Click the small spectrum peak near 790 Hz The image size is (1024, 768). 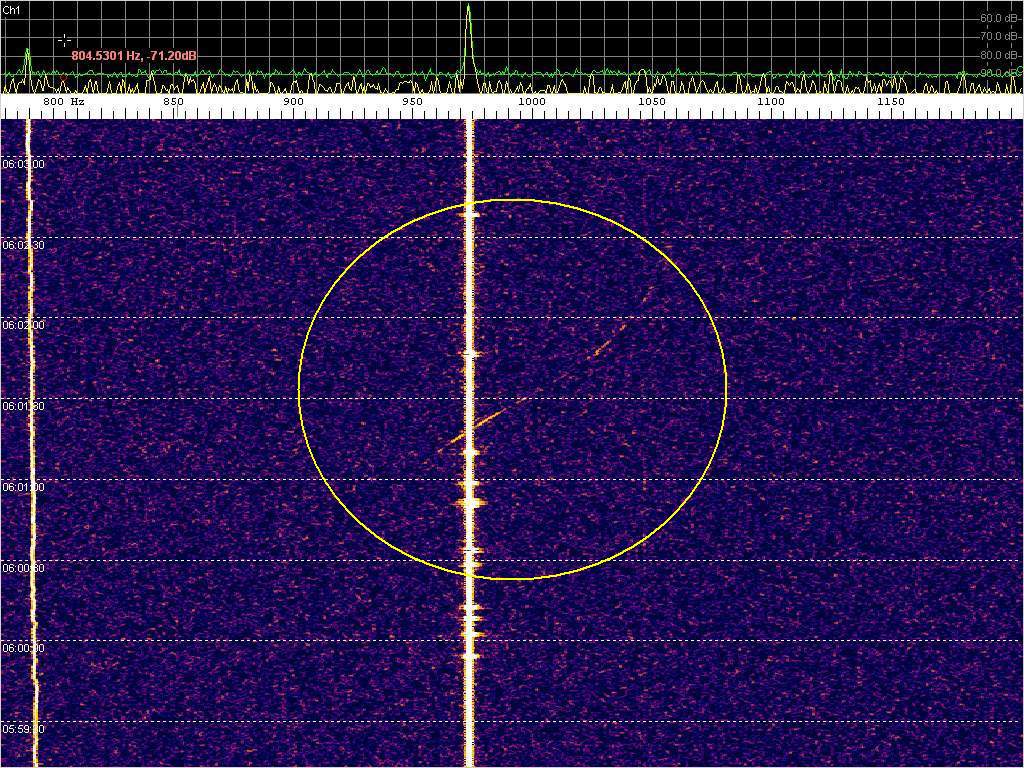(28, 53)
